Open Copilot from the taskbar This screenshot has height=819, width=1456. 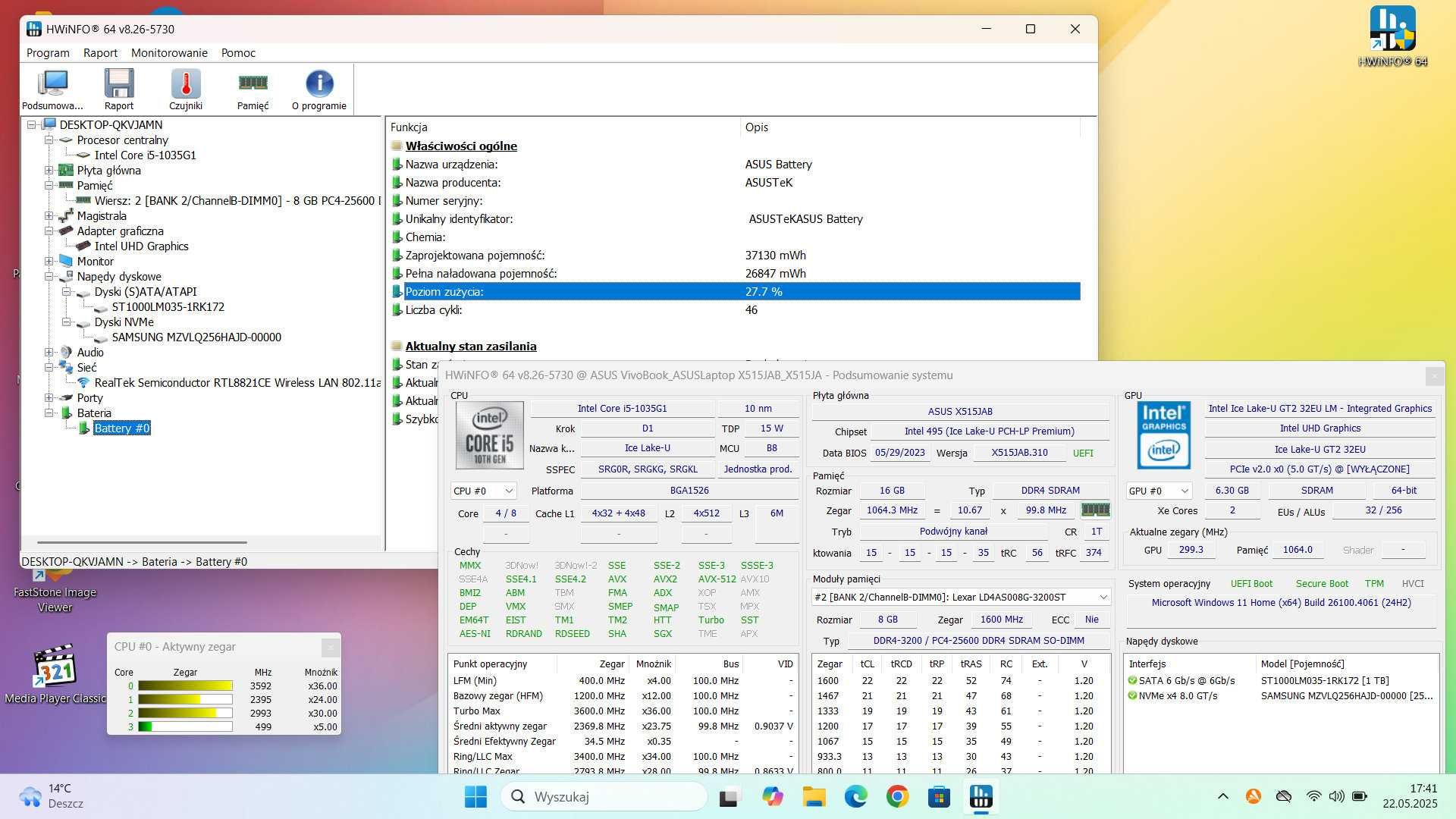click(772, 796)
